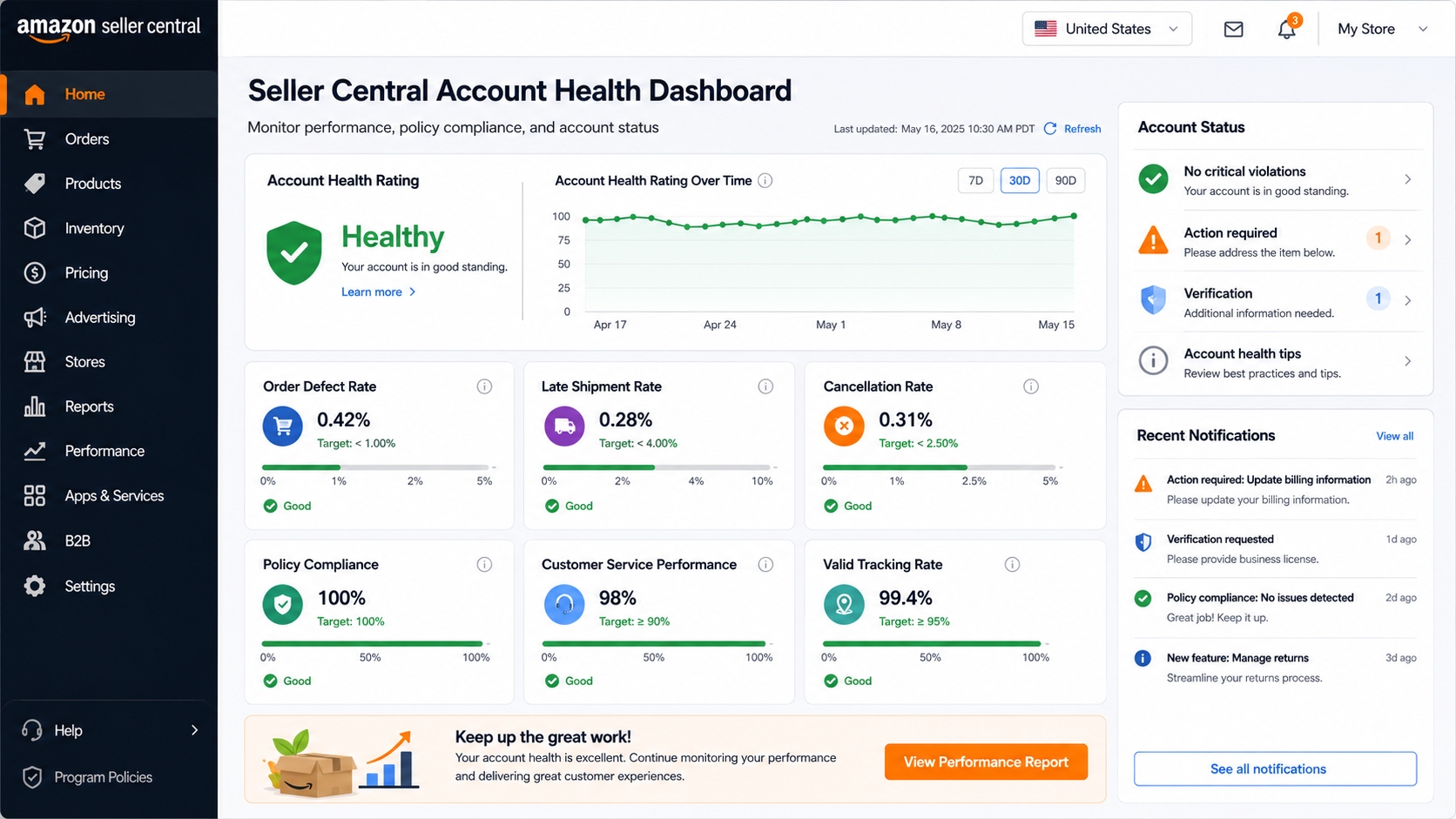Image resolution: width=1456 pixels, height=819 pixels.
Task: Click the orange 1 badge on Action required
Action: tap(1378, 238)
